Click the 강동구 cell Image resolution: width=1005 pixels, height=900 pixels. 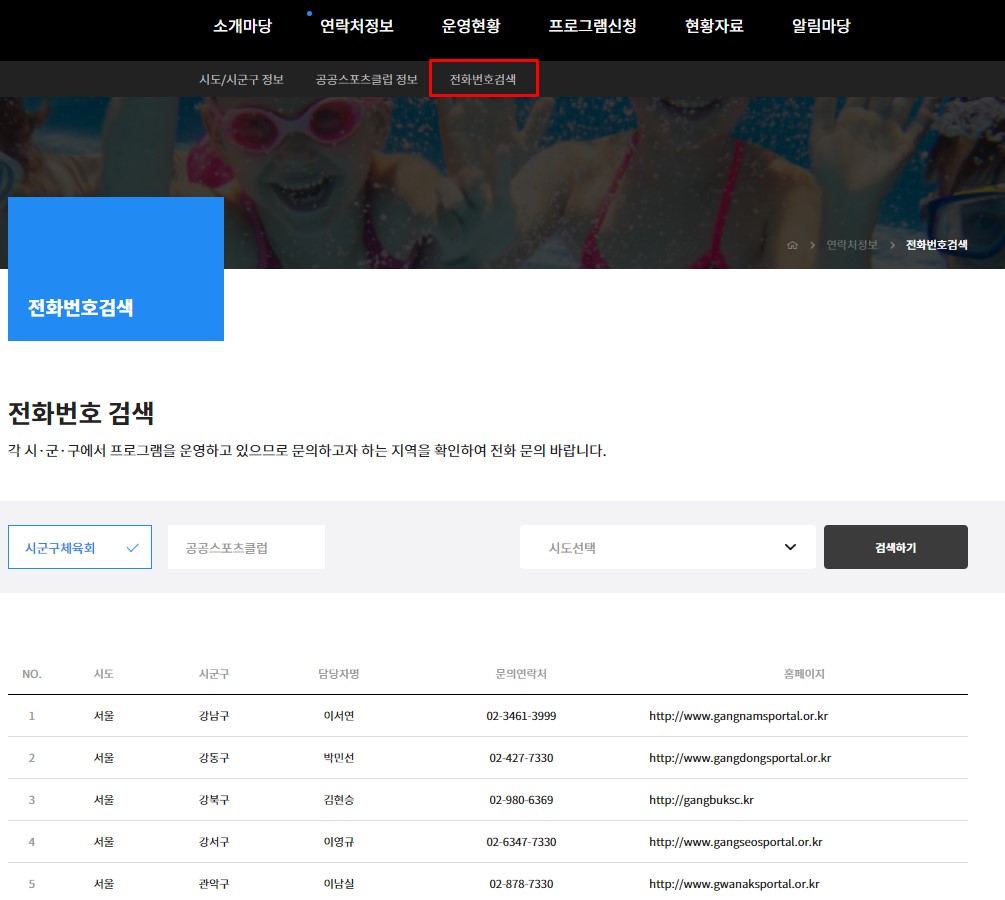[214, 758]
